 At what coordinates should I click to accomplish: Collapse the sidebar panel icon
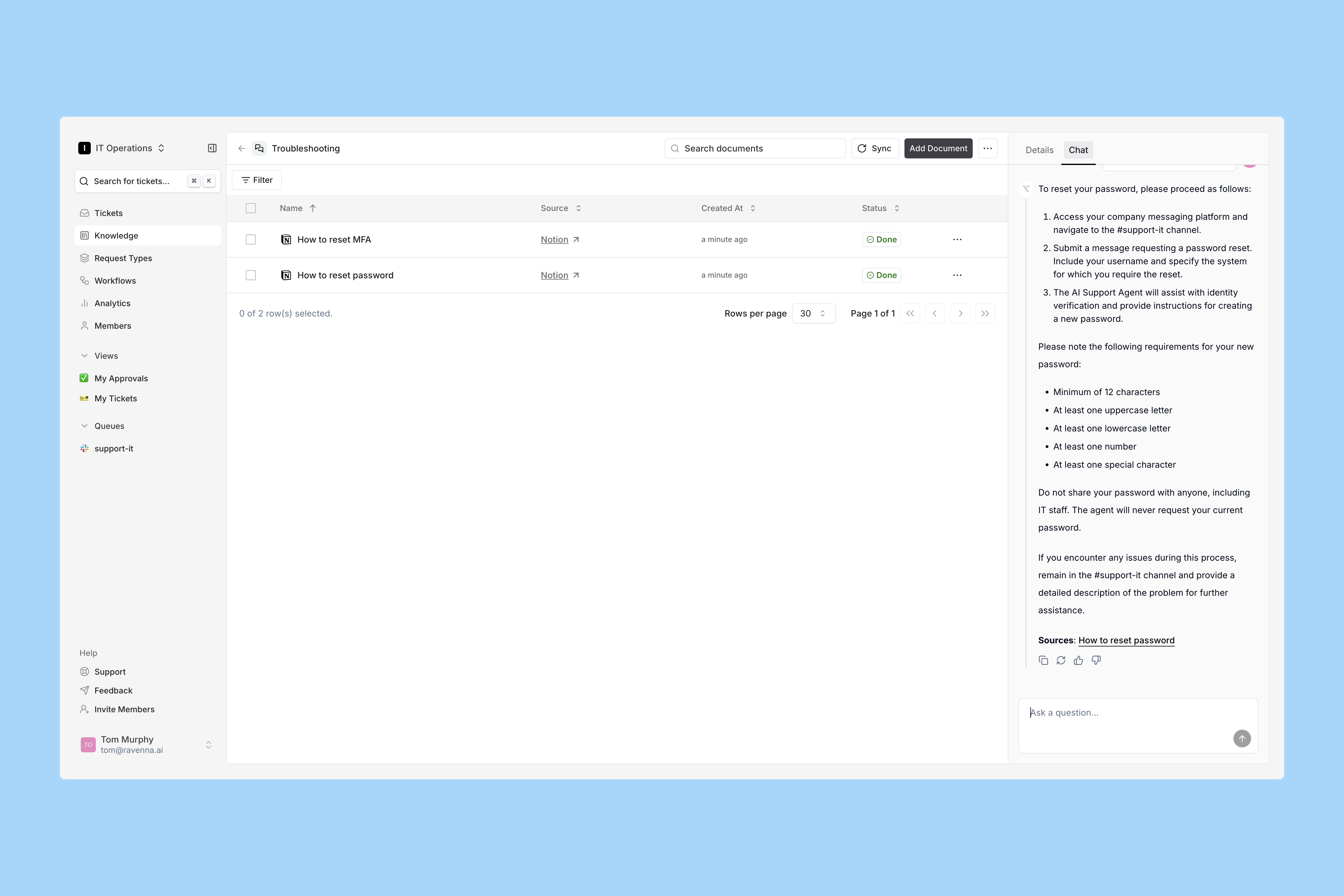tap(212, 148)
